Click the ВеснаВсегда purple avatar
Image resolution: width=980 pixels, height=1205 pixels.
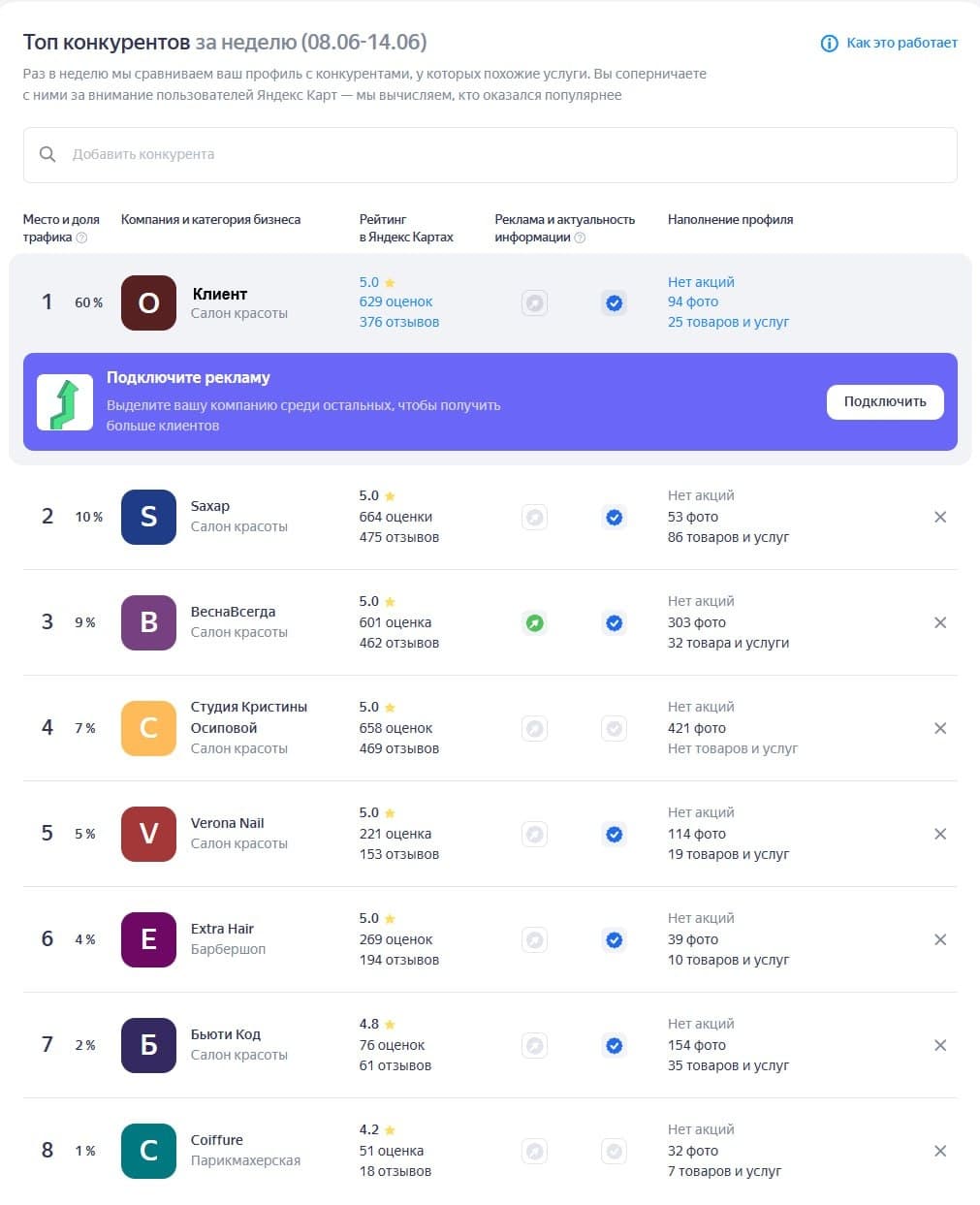pyautogui.click(x=148, y=622)
